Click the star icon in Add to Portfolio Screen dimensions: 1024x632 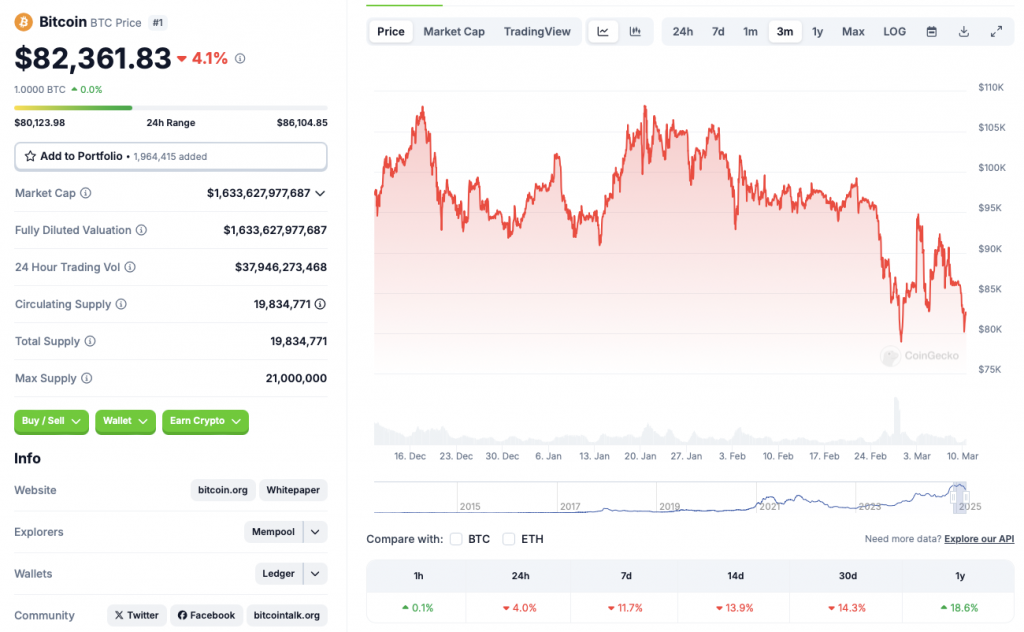coord(30,157)
